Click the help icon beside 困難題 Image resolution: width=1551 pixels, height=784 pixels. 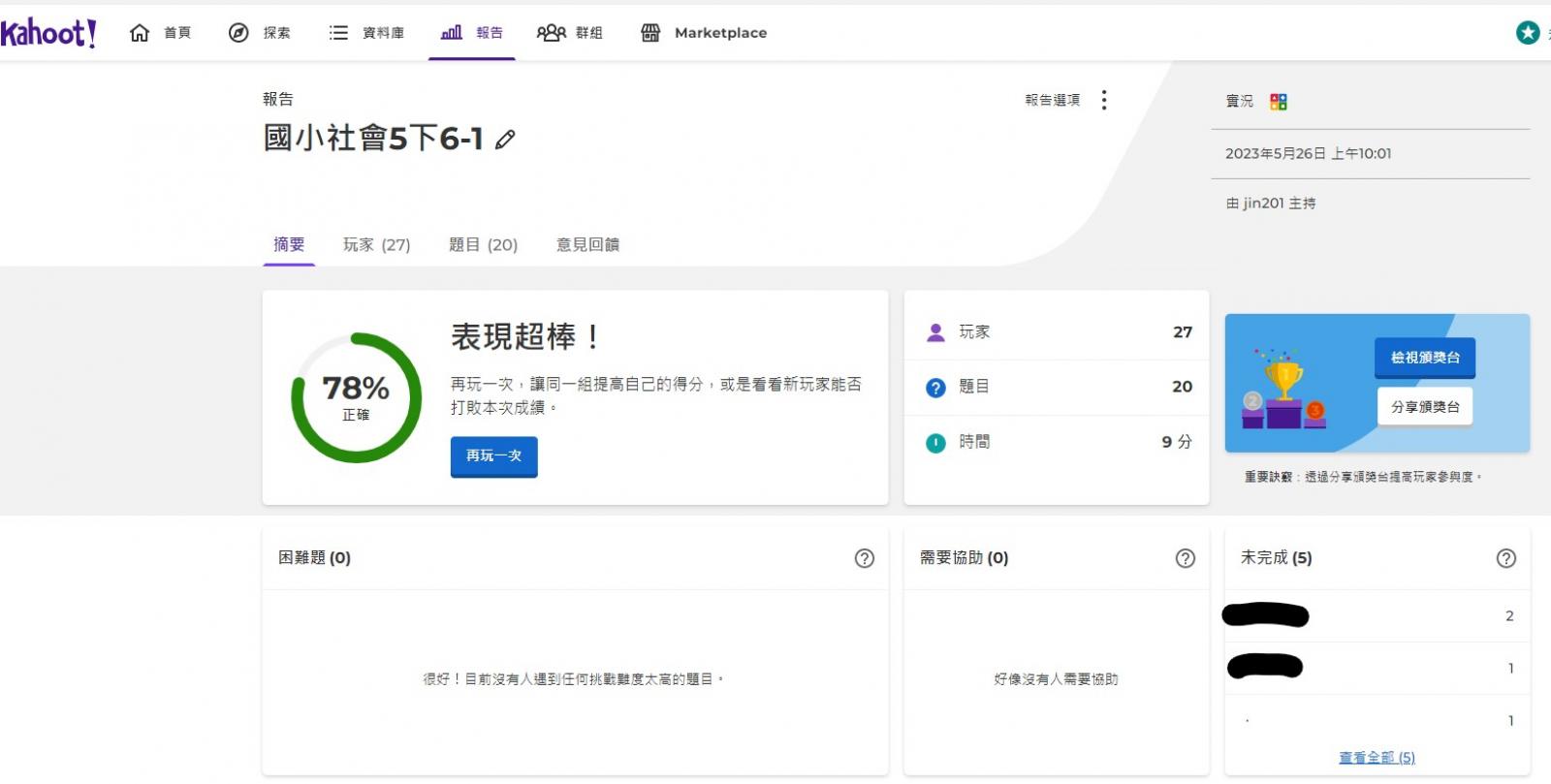tap(864, 558)
